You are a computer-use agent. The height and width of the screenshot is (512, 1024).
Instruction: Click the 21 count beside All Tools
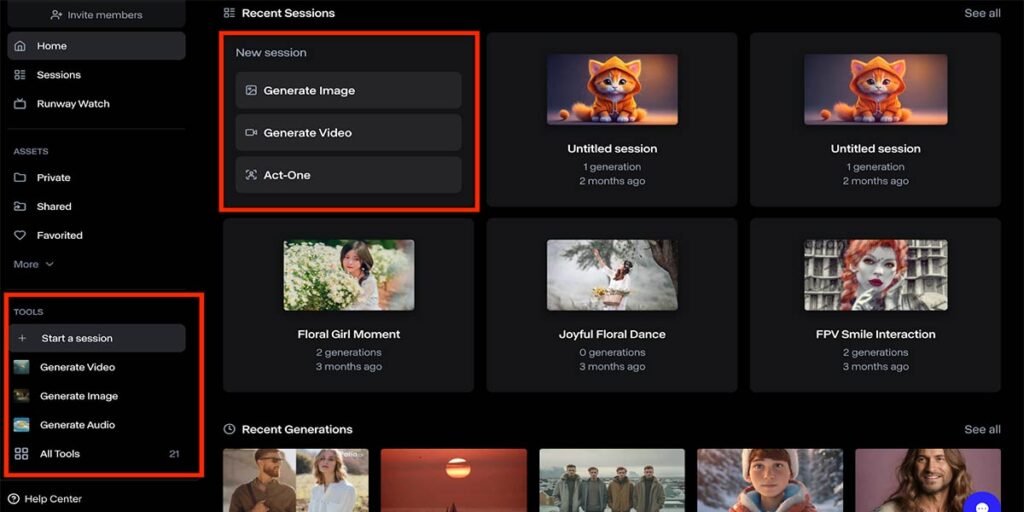(174, 454)
